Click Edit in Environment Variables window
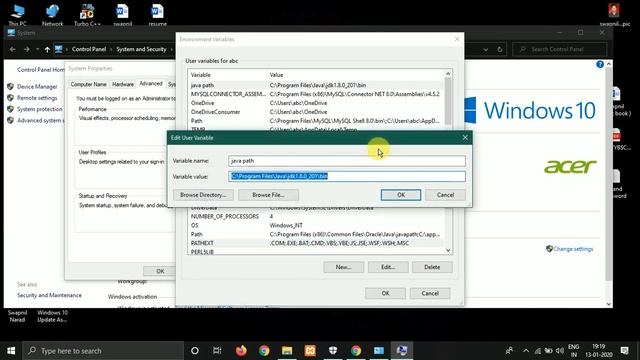The width and height of the screenshot is (640, 360). pyautogui.click(x=388, y=267)
